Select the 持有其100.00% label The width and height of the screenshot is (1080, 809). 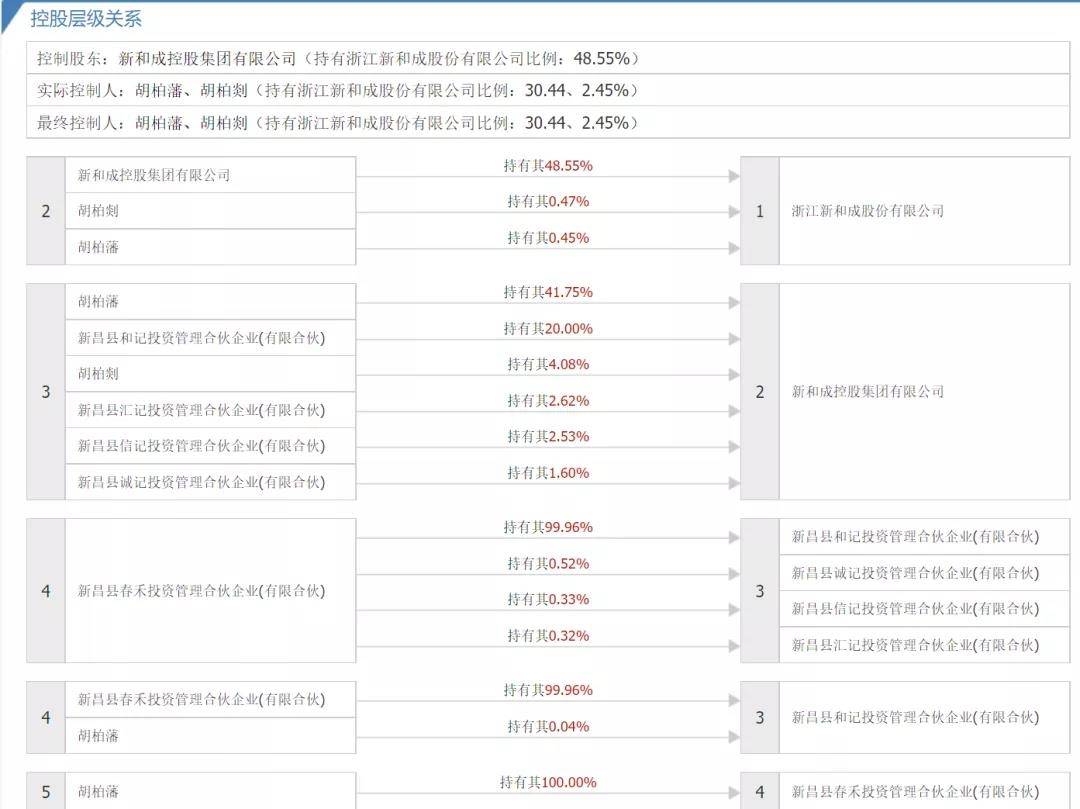click(x=548, y=782)
